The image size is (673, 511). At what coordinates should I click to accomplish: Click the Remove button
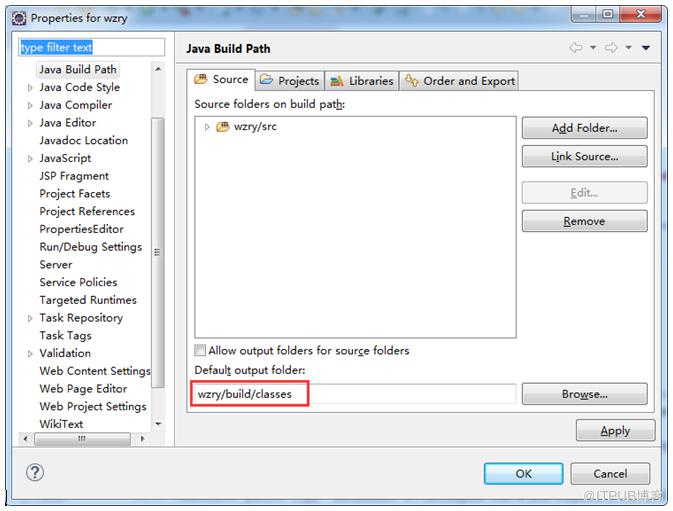click(585, 221)
